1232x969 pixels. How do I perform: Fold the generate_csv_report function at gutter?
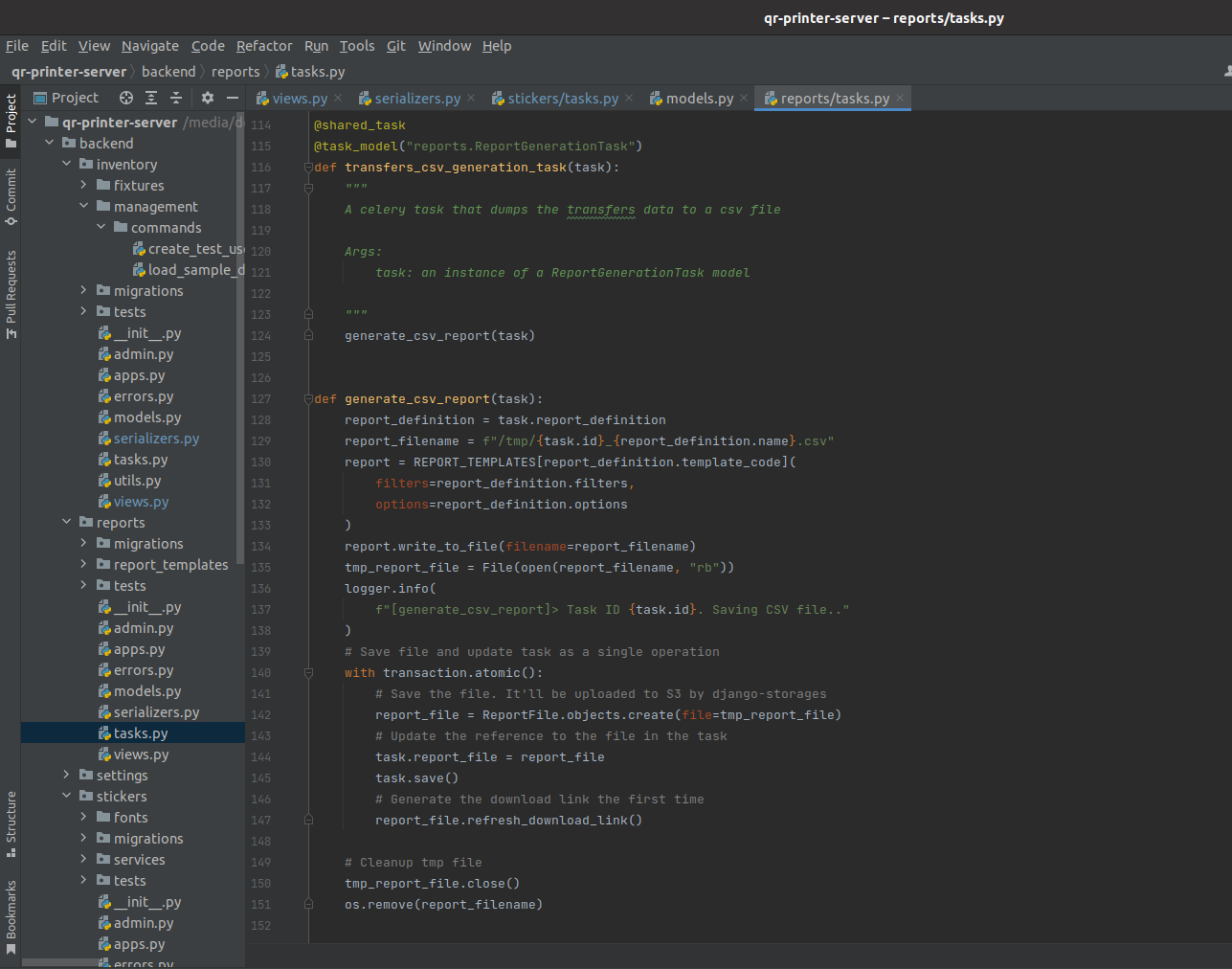(308, 399)
